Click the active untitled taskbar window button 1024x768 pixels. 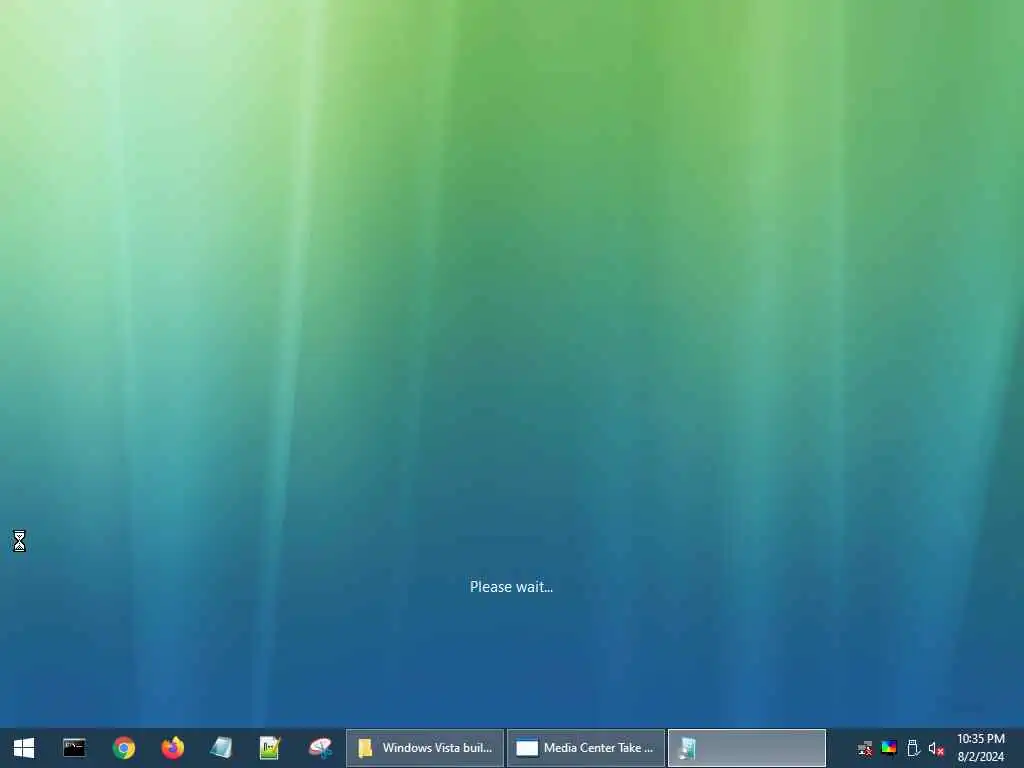(747, 748)
